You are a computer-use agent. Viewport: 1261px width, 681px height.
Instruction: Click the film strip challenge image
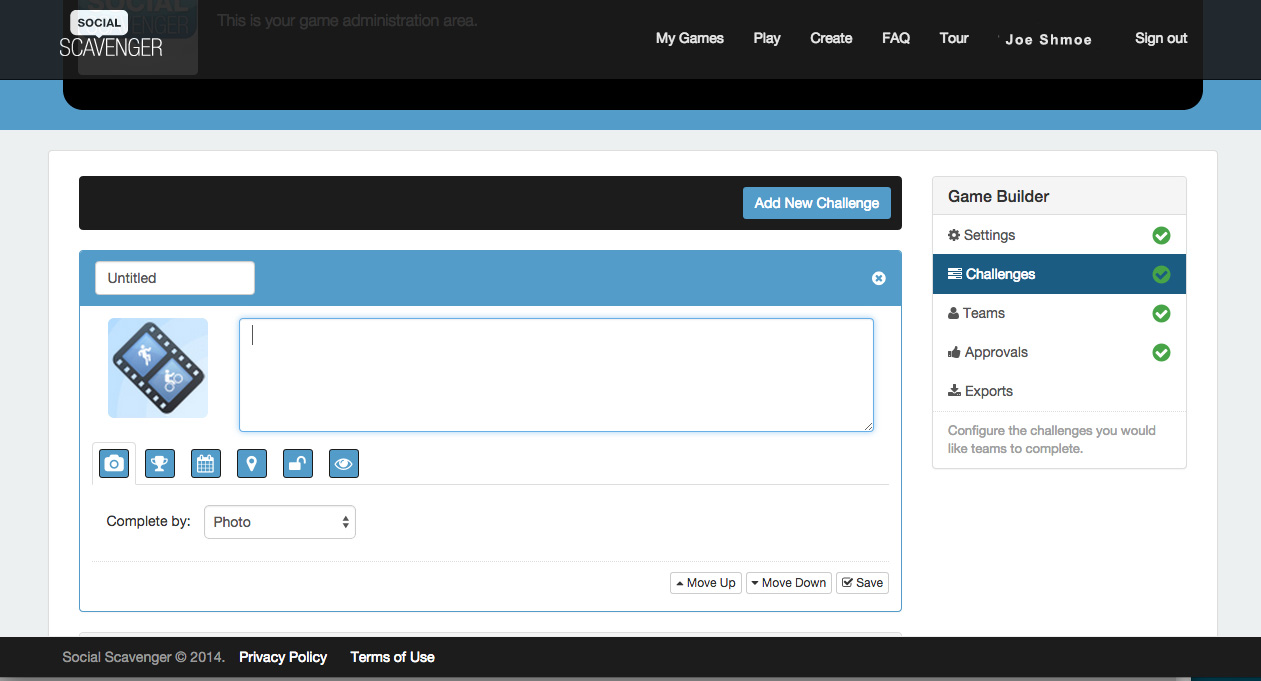click(x=158, y=368)
